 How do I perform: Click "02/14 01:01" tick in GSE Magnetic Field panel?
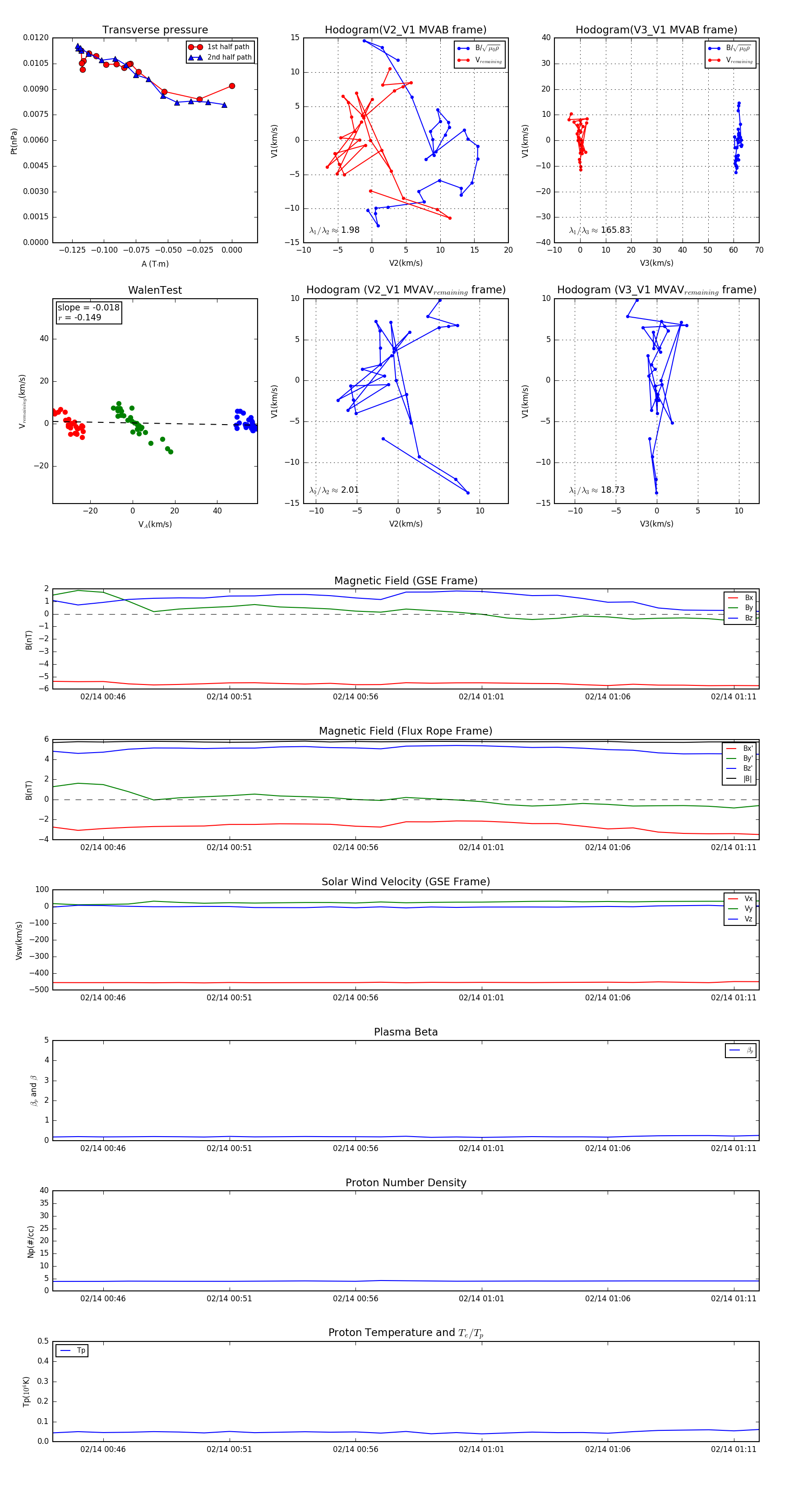tap(481, 697)
